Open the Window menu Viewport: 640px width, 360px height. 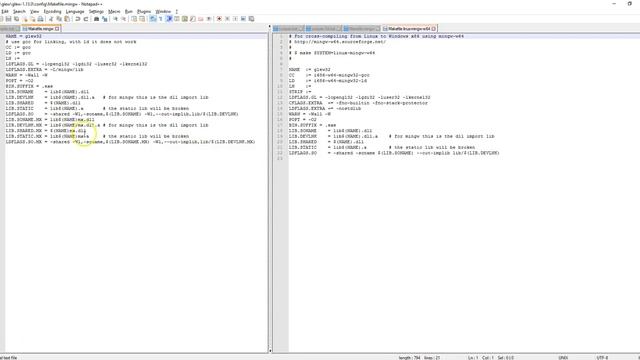coord(163,11)
